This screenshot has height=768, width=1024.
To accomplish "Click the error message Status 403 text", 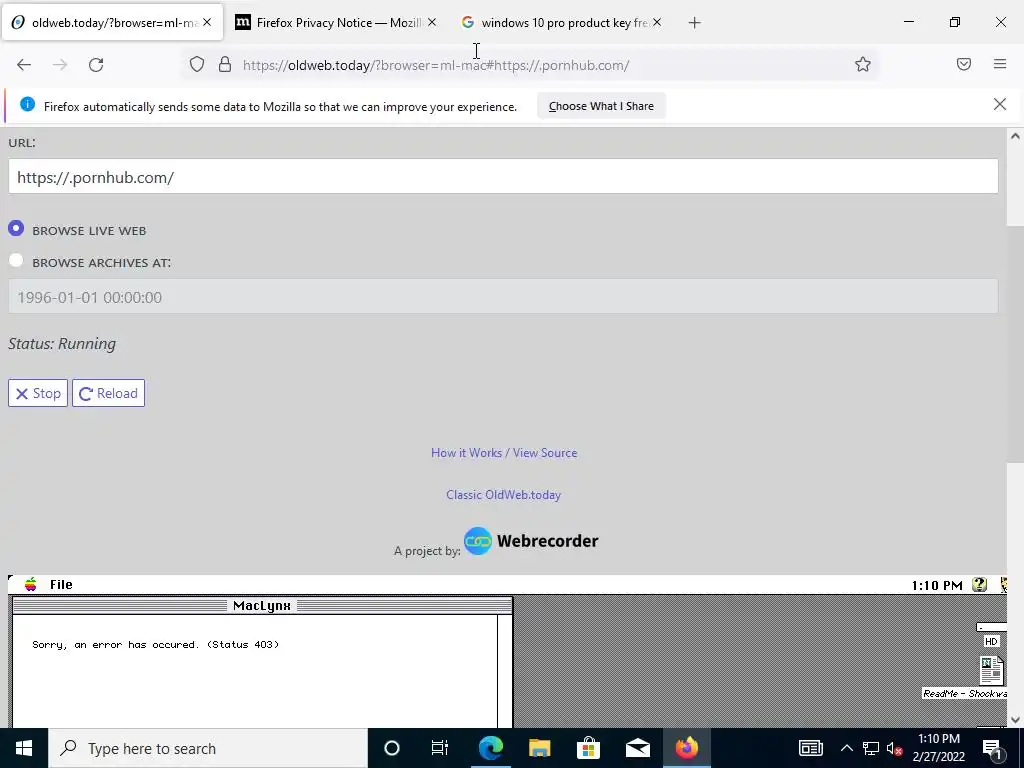I will (155, 645).
